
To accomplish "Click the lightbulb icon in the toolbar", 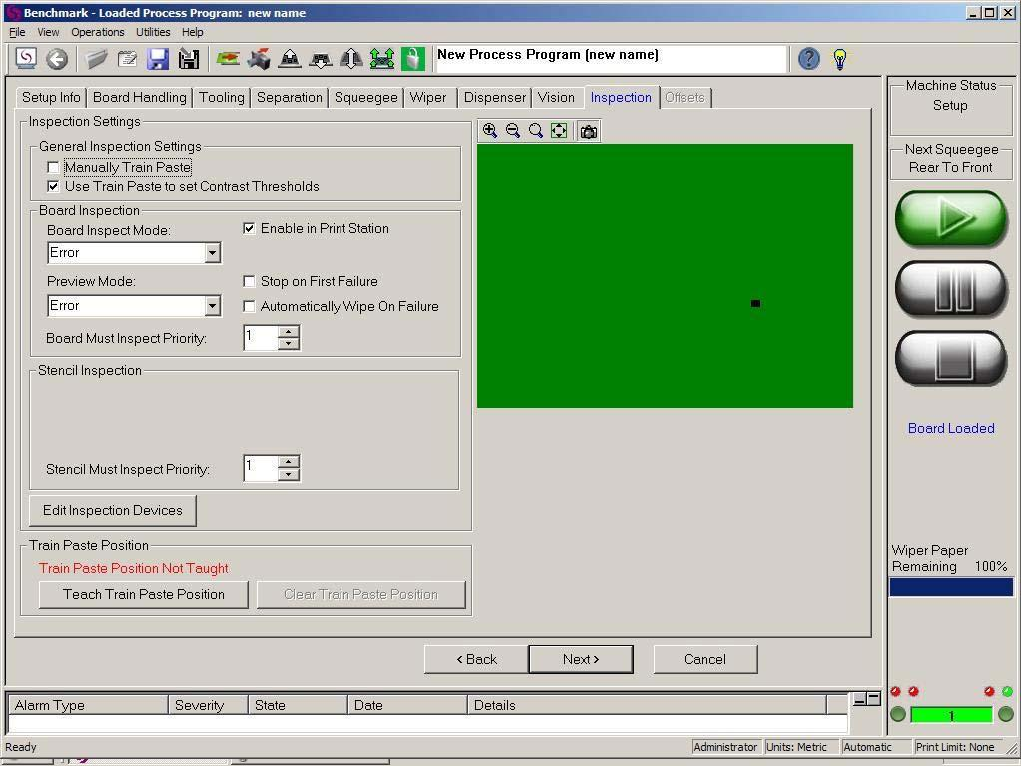I will (840, 59).
